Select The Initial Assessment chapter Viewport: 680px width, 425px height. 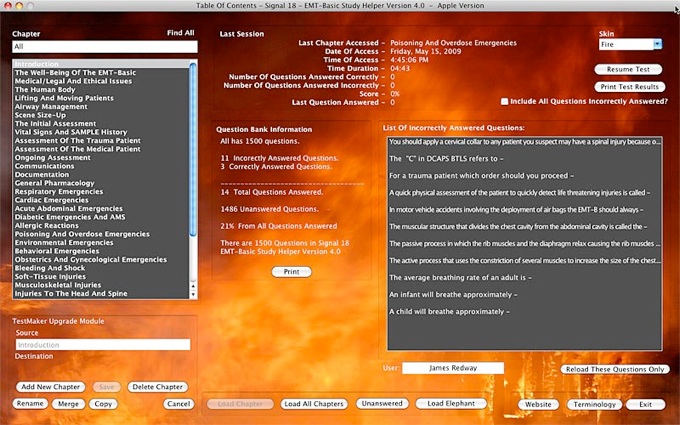101,124
